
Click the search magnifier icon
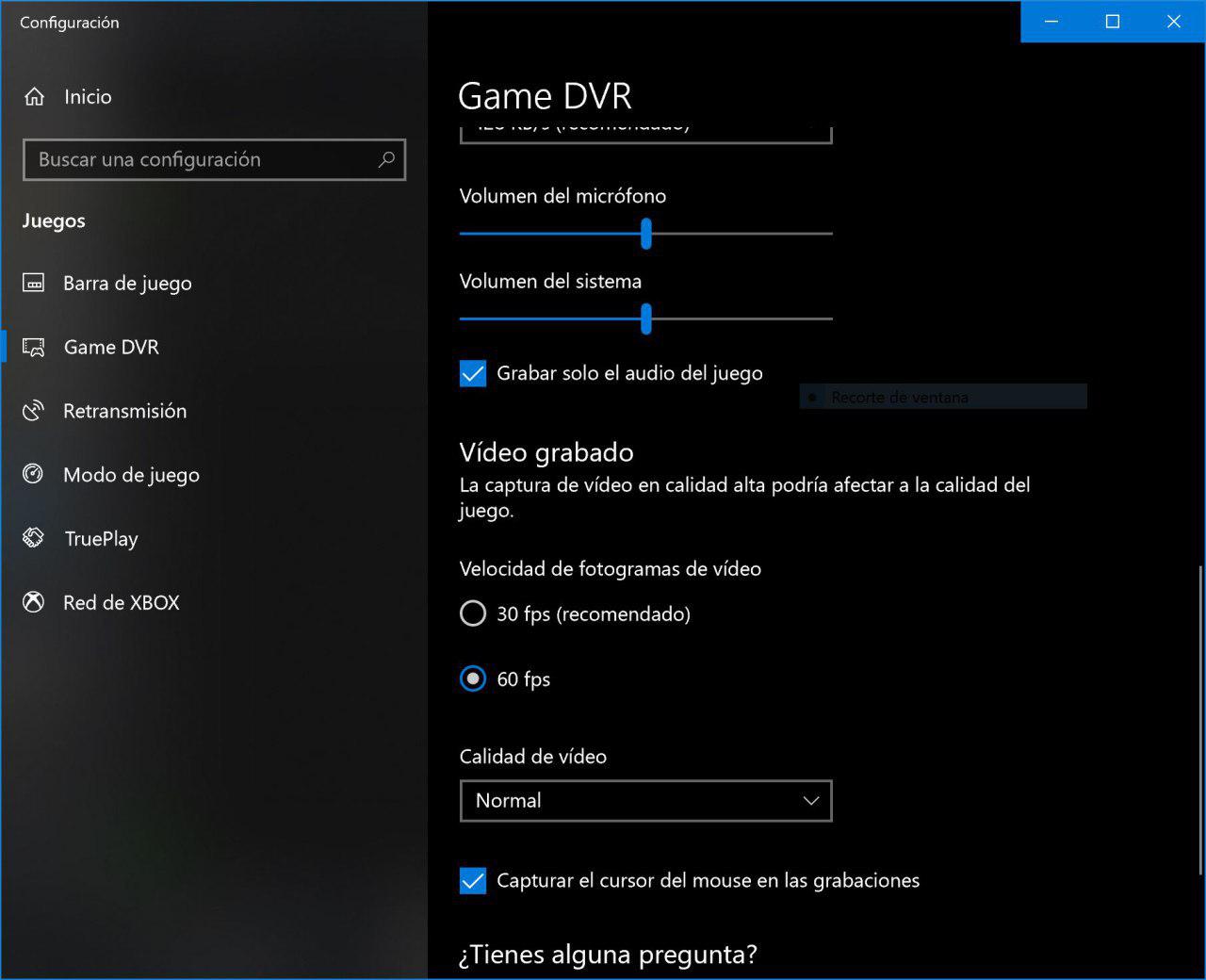386,159
